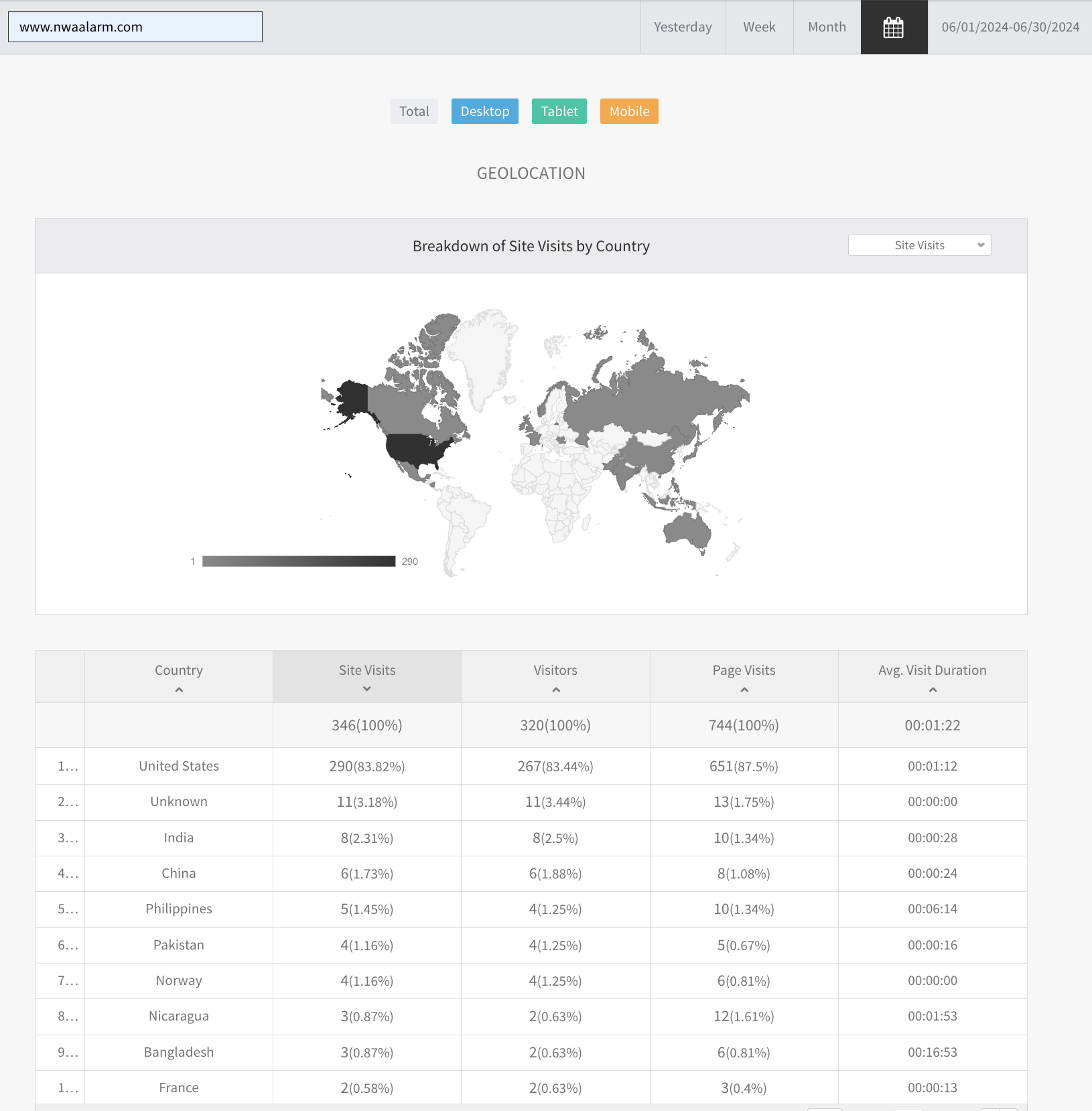Select the Desktop device filter

coord(485,111)
